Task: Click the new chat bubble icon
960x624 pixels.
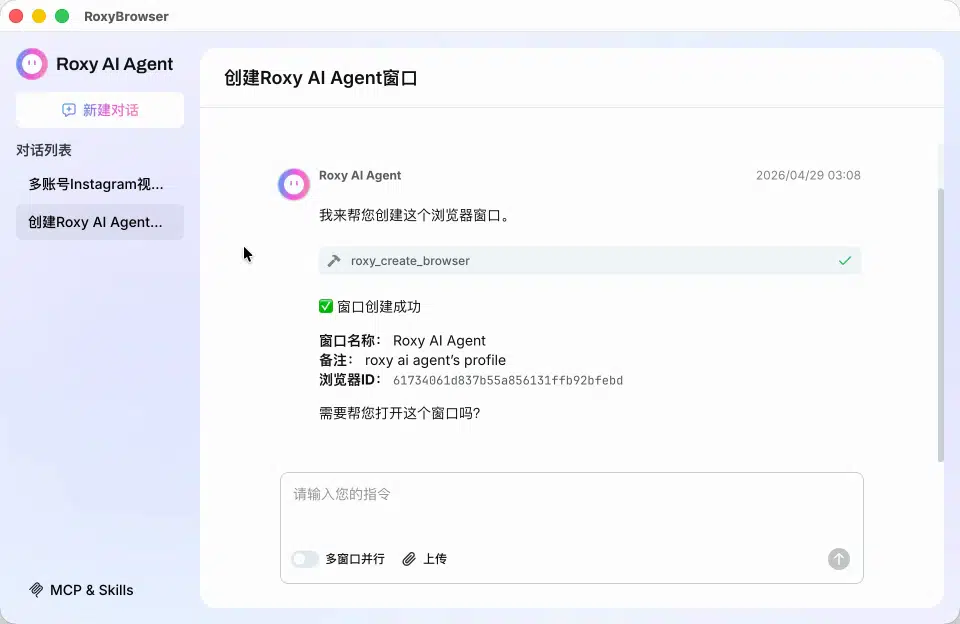Action: point(69,110)
